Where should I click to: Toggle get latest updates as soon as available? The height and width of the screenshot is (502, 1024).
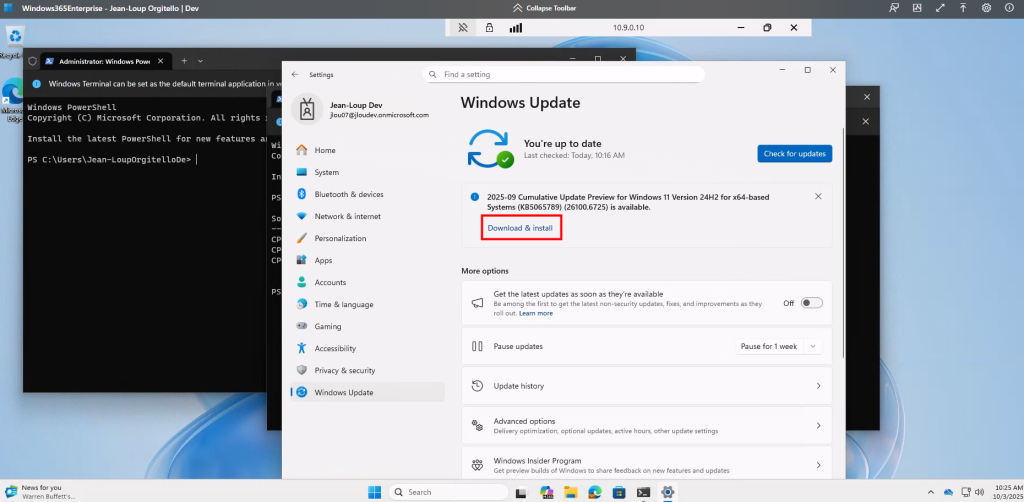[811, 303]
